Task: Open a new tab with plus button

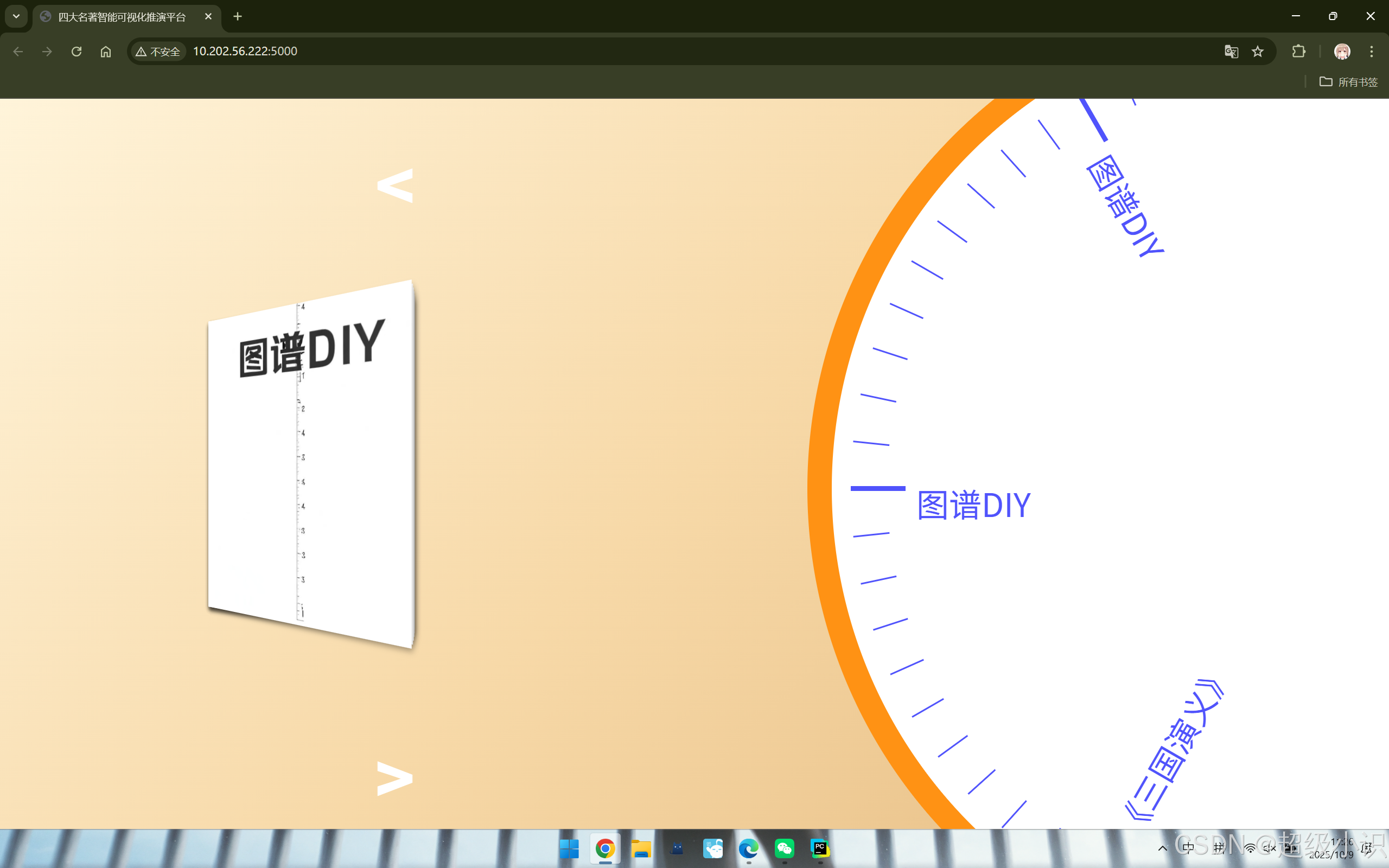Action: 238,17
